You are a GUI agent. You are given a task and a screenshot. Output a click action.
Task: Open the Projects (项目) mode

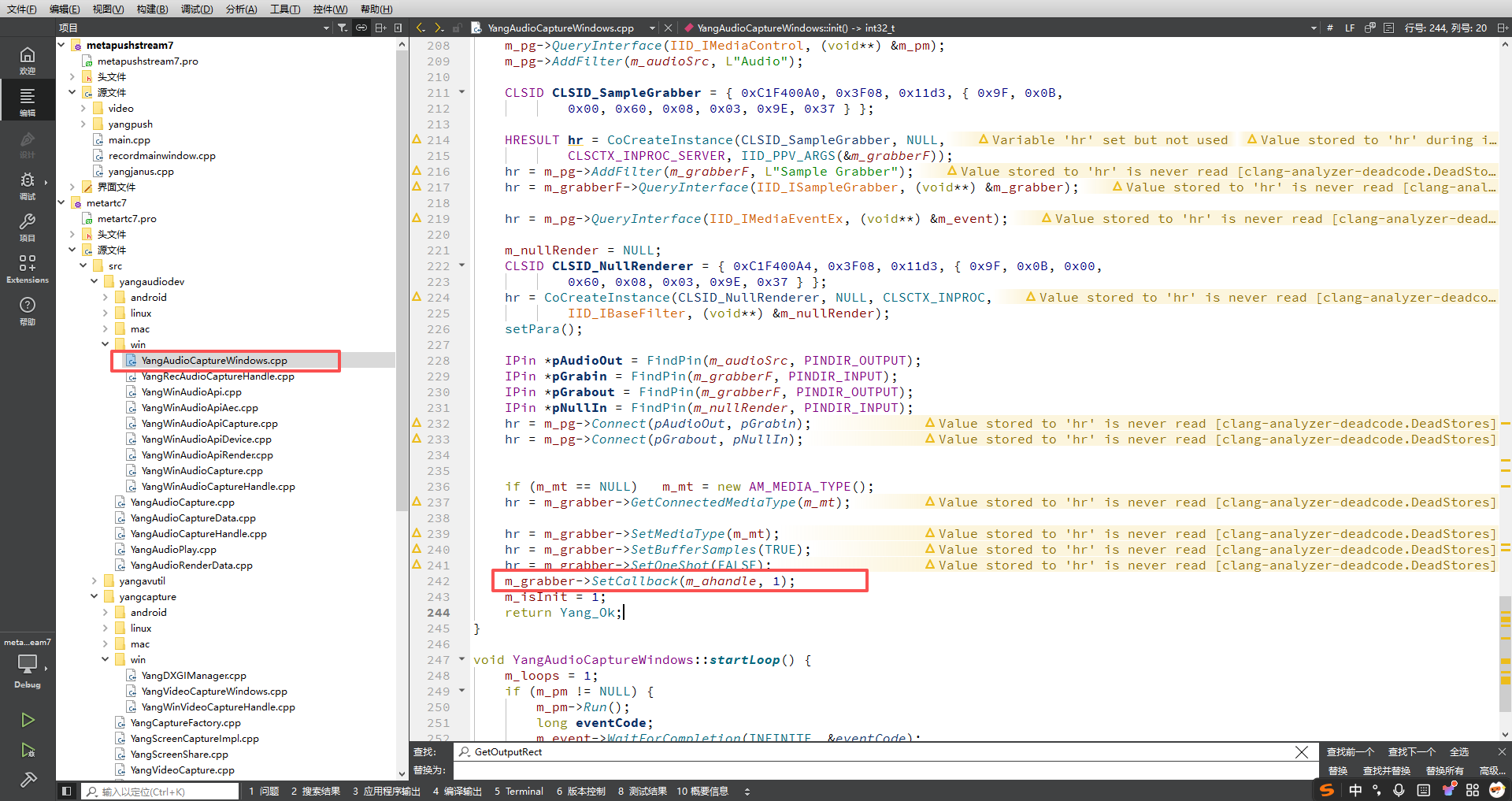pyautogui.click(x=28, y=228)
